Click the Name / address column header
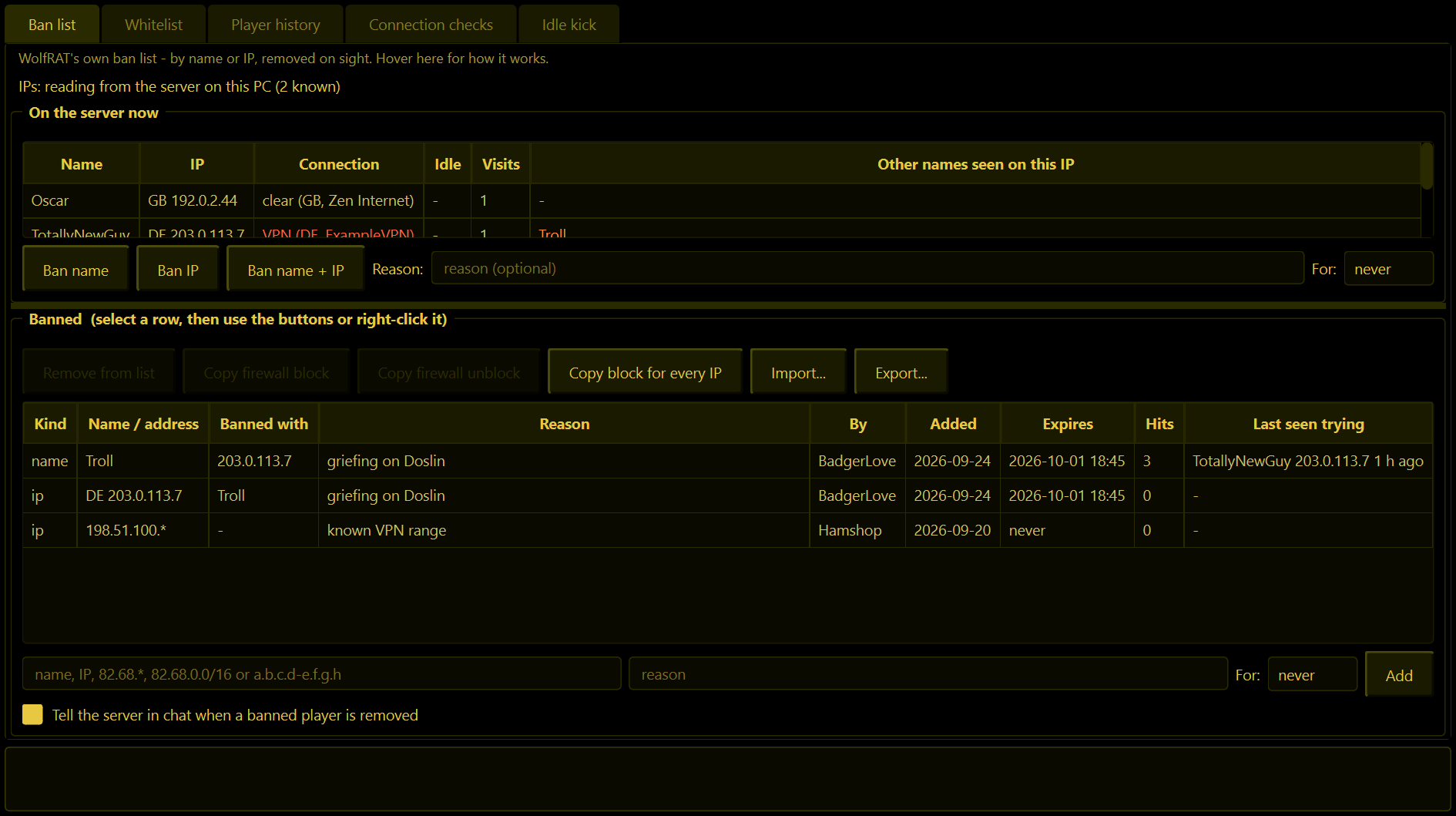 [143, 424]
